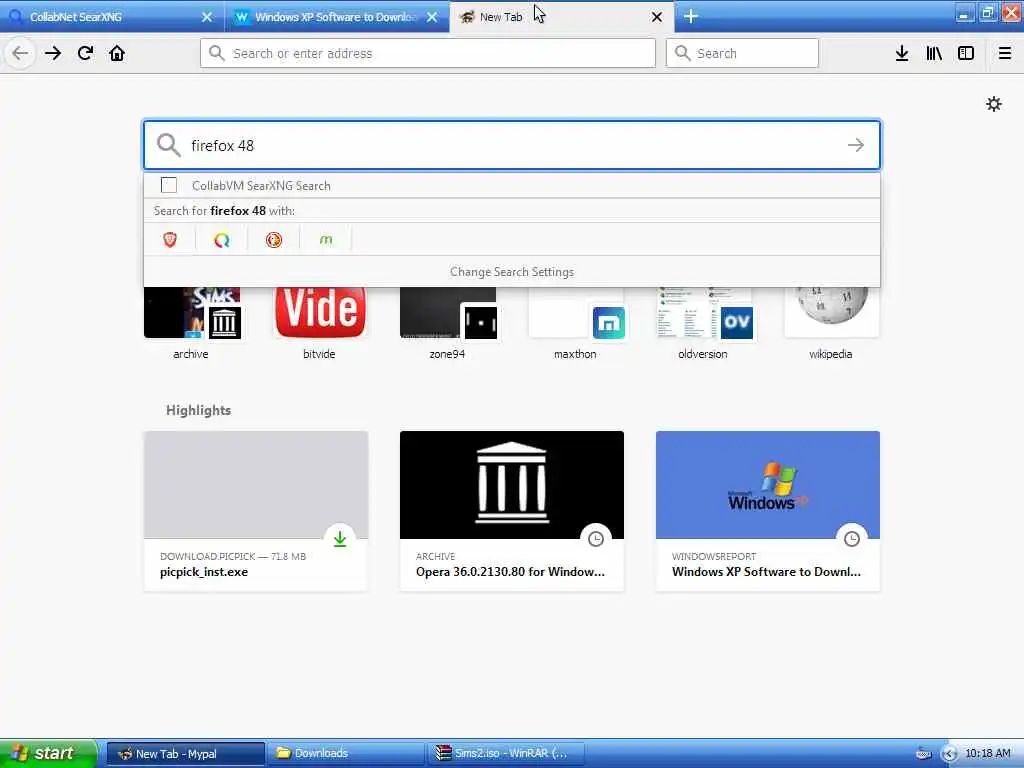Open the hamburger application menu

pos(1005,53)
